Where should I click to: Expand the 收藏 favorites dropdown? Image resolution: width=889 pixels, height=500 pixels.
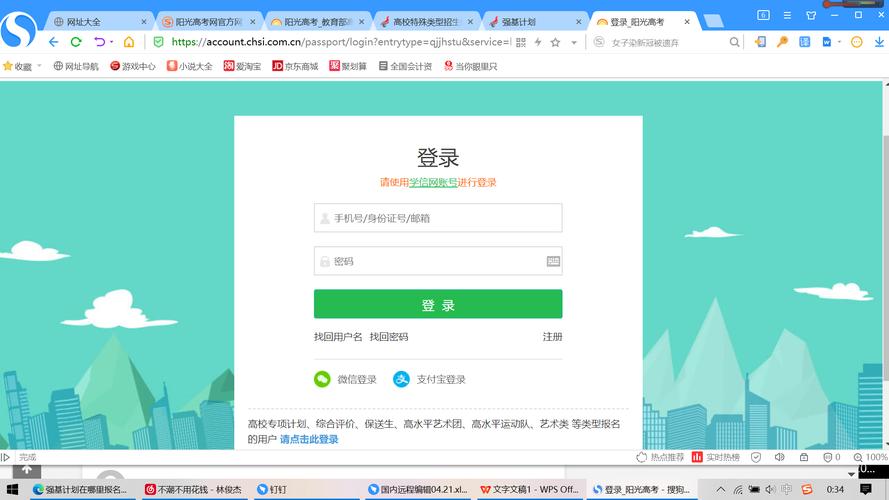coord(40,67)
